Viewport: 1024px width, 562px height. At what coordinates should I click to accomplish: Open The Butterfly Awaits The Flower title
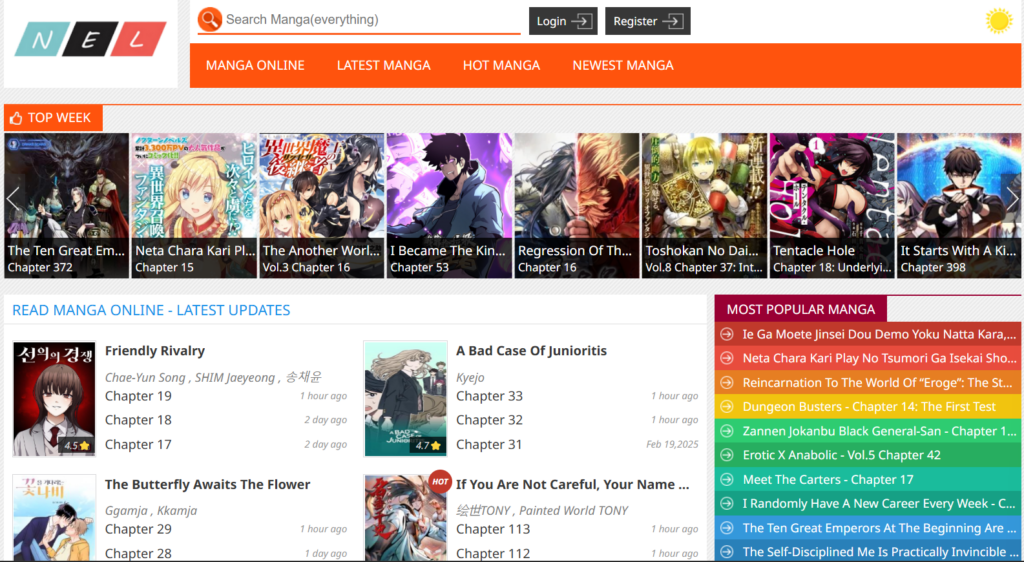tap(208, 484)
